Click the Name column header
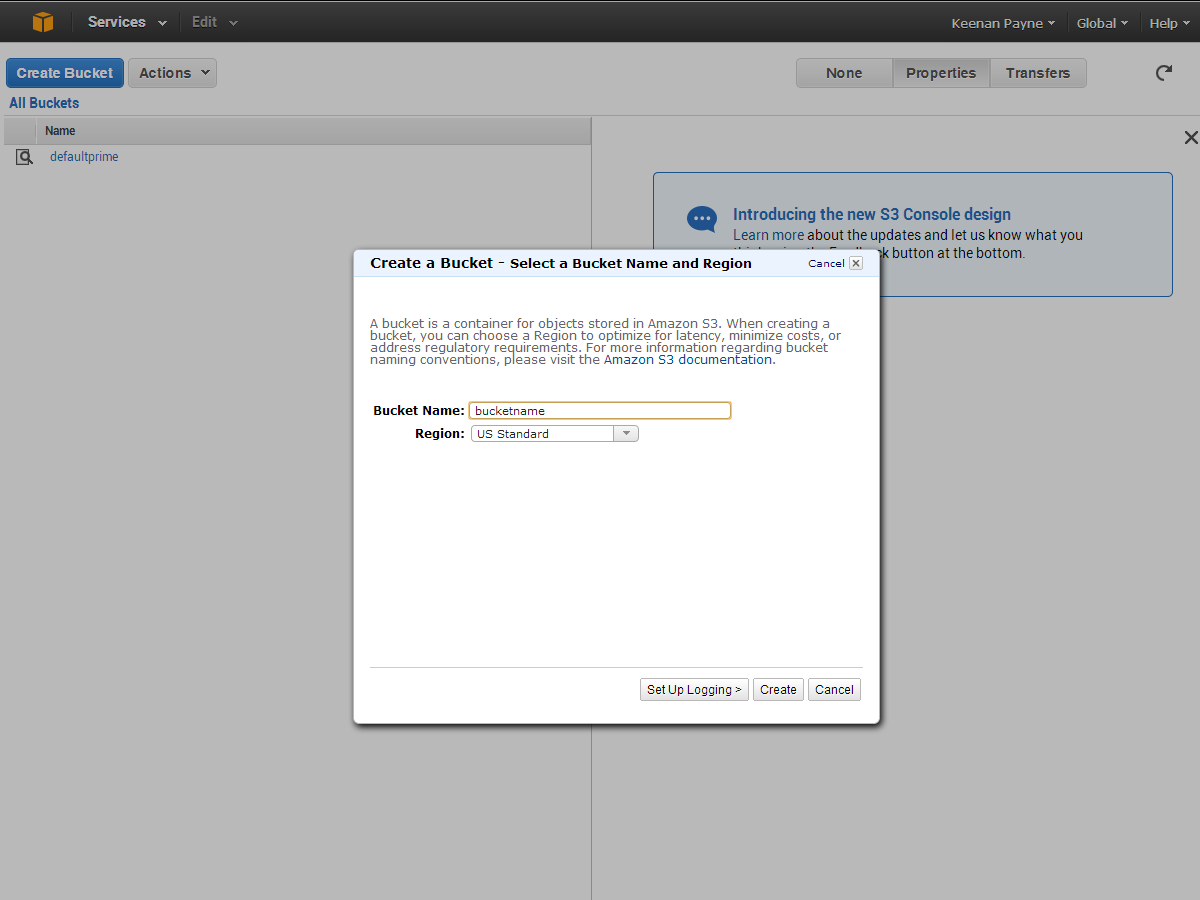Screen dimensions: 1200x900 (313, 131)
